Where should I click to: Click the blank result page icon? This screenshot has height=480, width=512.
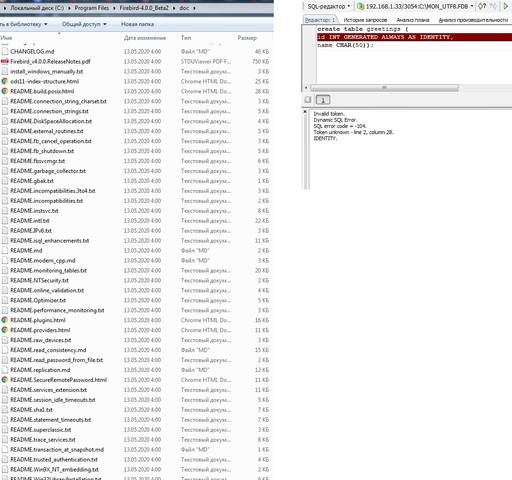coord(308,100)
